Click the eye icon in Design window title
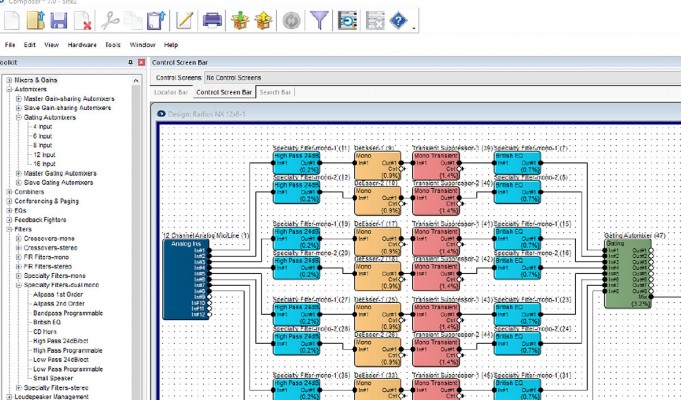This screenshot has width=681, height=400. coord(161,114)
